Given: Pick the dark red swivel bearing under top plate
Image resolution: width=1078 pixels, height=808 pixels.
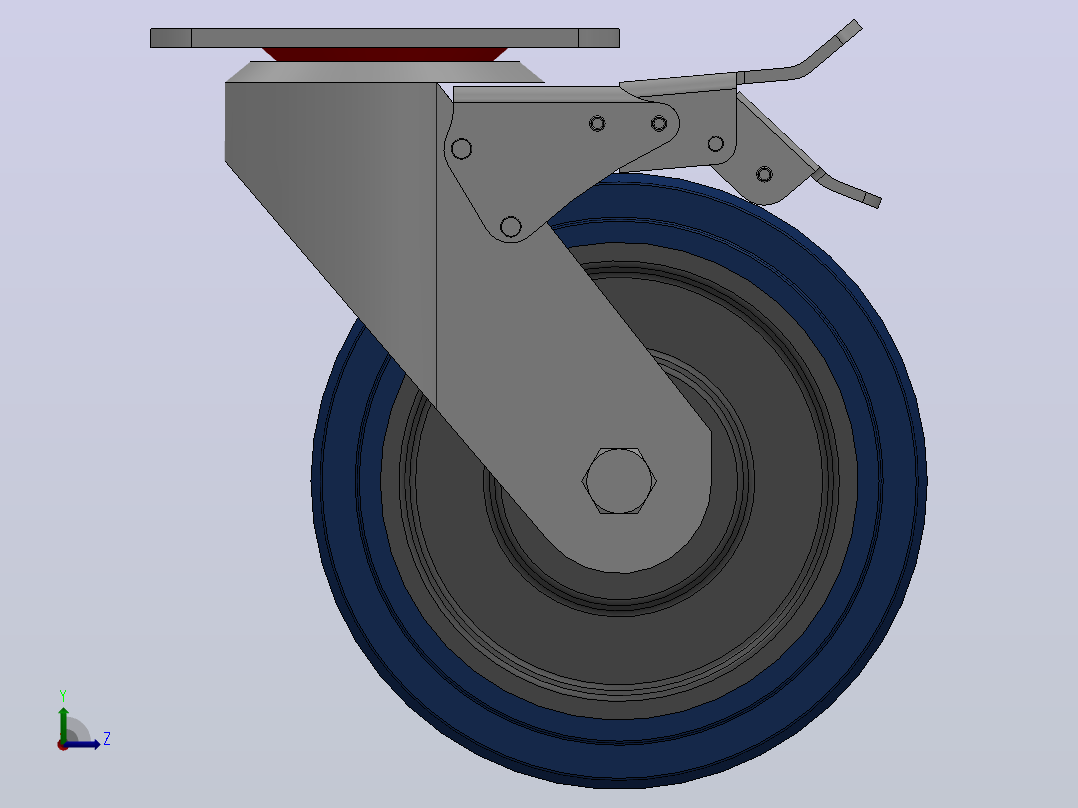Looking at the screenshot, I should point(385,54).
